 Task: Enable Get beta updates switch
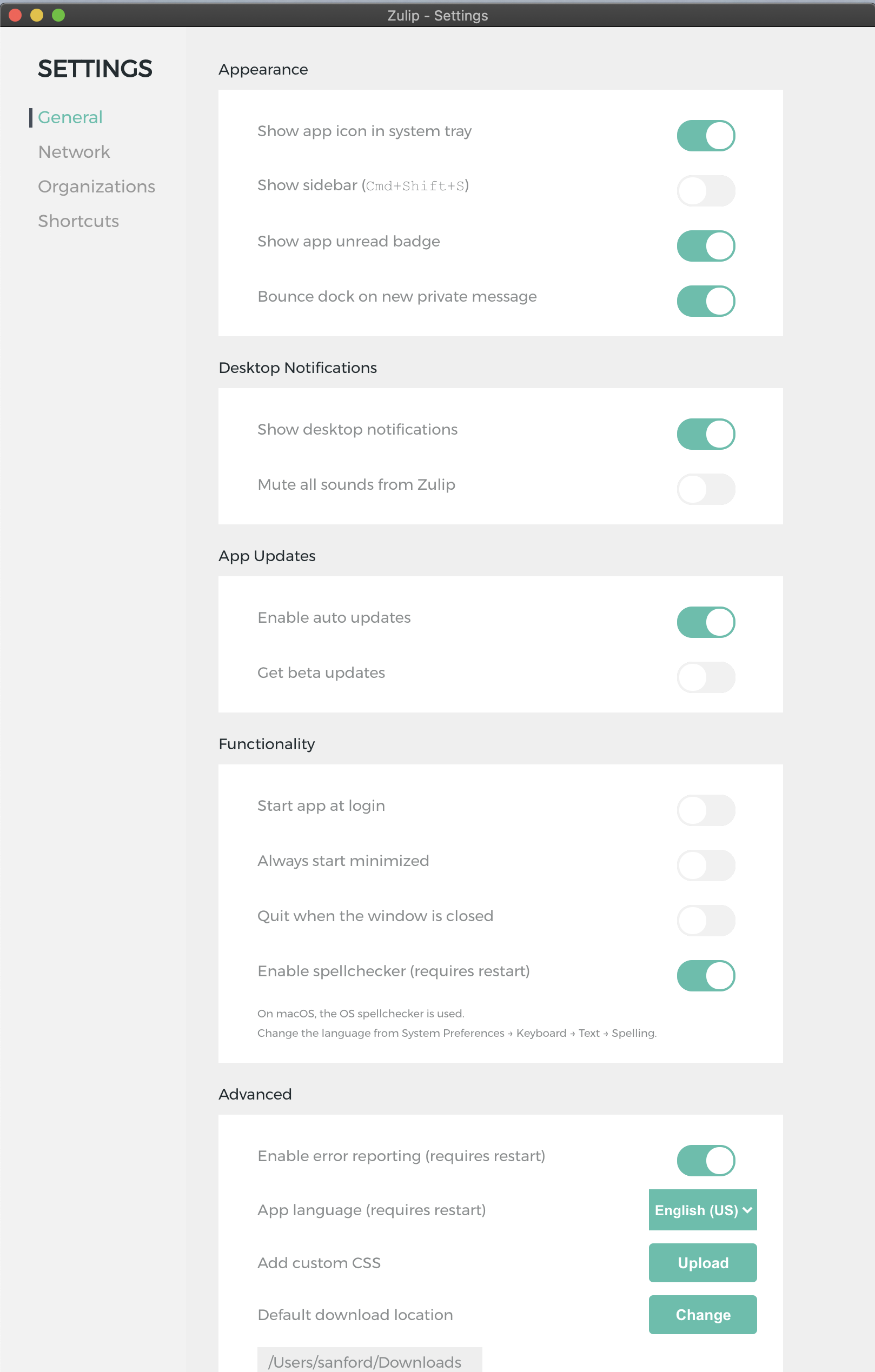click(x=706, y=677)
